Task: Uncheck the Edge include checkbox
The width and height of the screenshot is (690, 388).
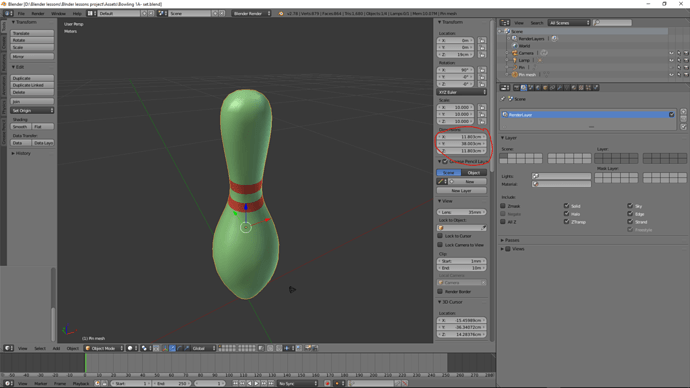Action: click(630, 213)
